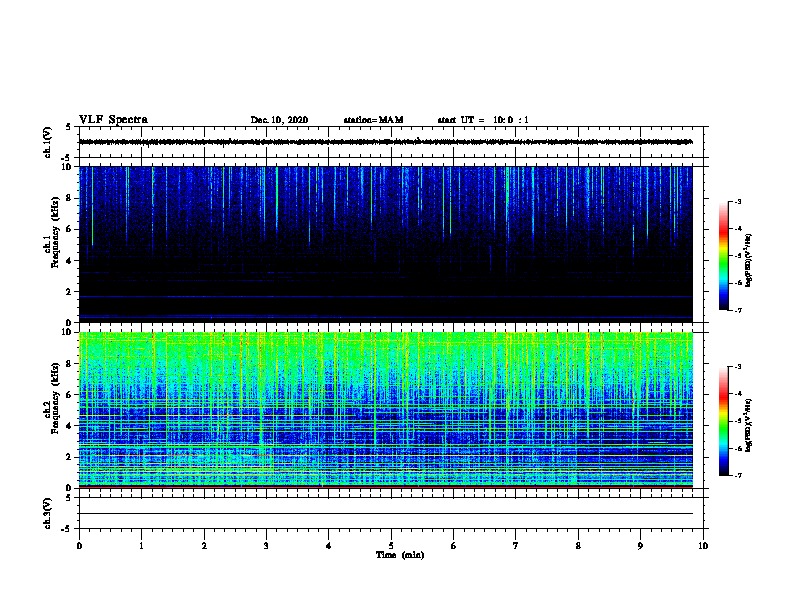This screenshot has width=792, height=612.
Task: Click the "ch.3(V)" waveform axis label
Action: (x=48, y=514)
